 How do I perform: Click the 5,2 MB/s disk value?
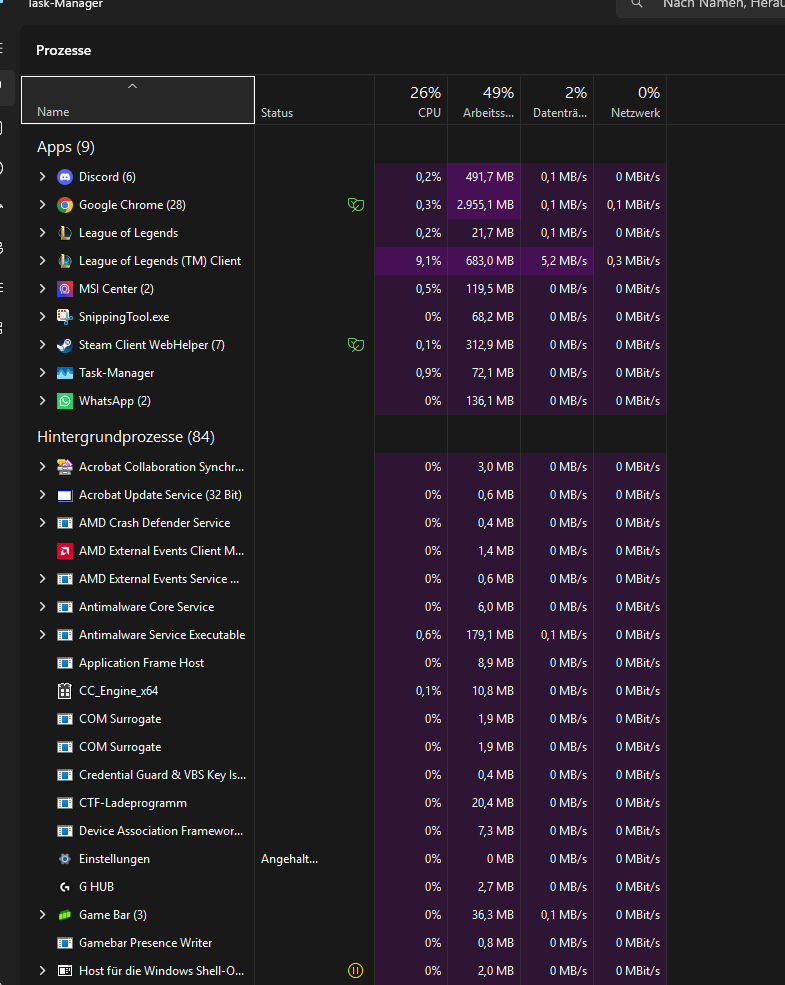[564, 261]
